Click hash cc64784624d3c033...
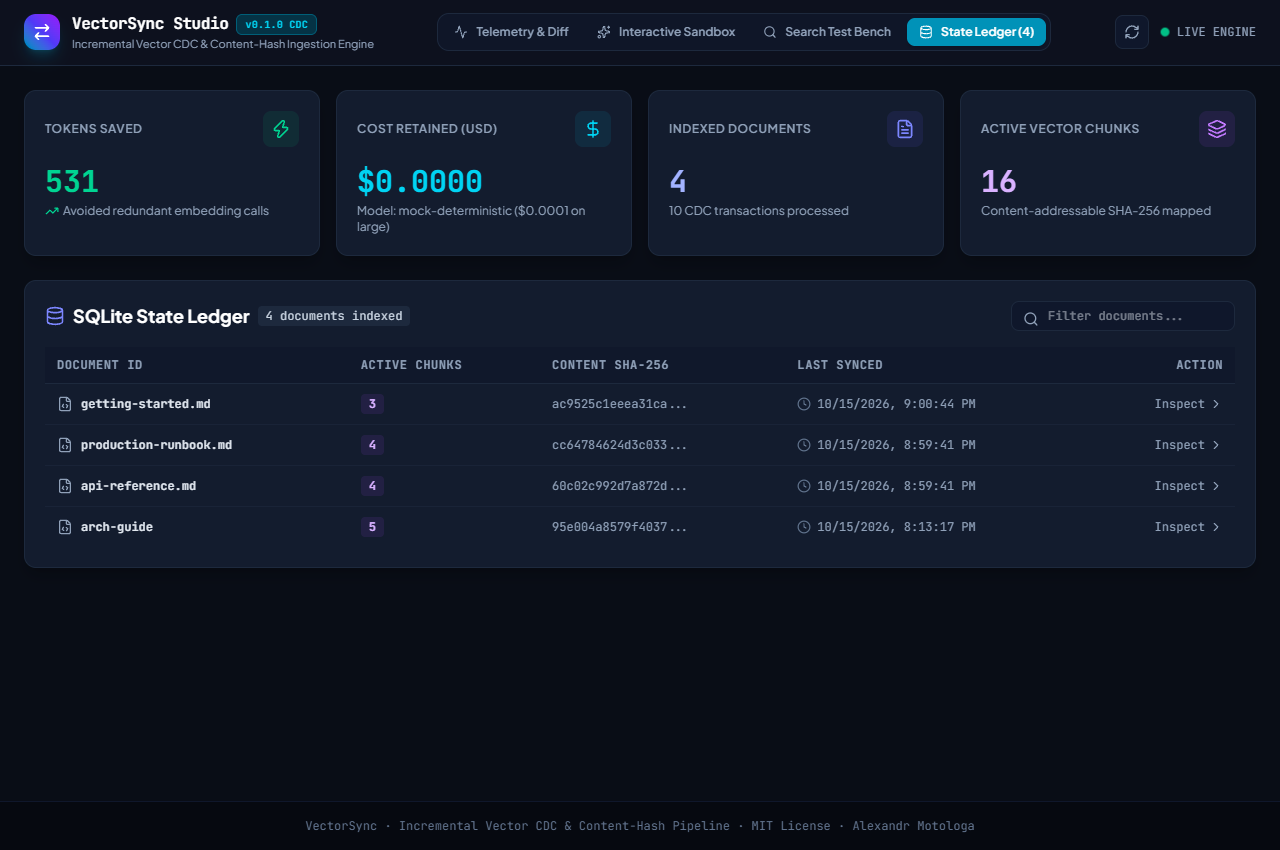The height and width of the screenshot is (850, 1280). point(619,445)
